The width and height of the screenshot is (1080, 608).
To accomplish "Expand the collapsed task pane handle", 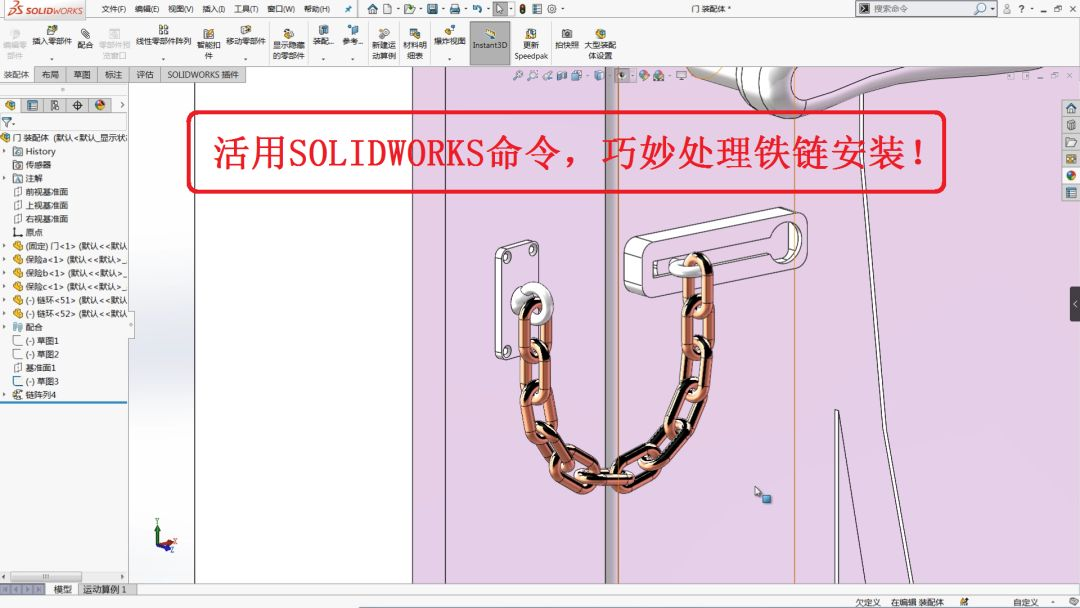I will click(1074, 304).
